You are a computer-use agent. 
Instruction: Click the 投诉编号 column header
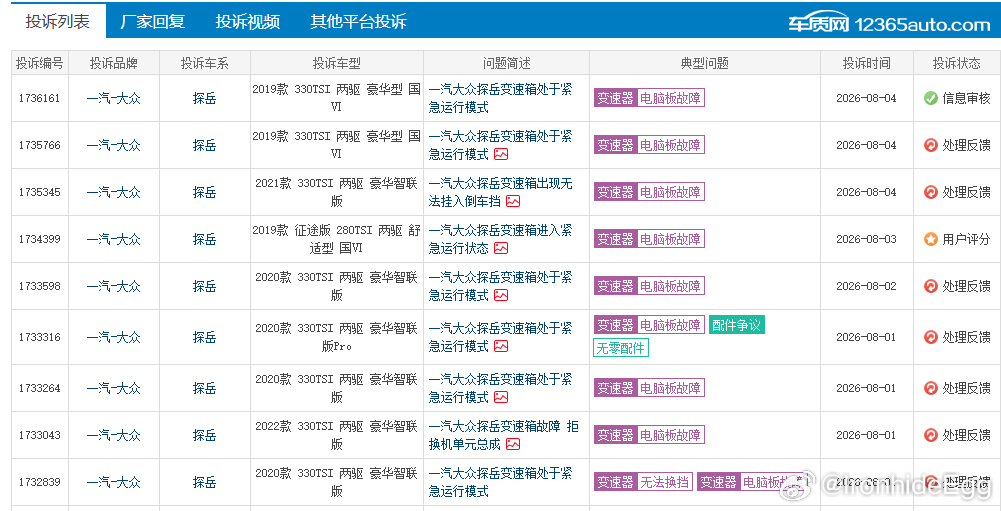pyautogui.click(x=40, y=63)
